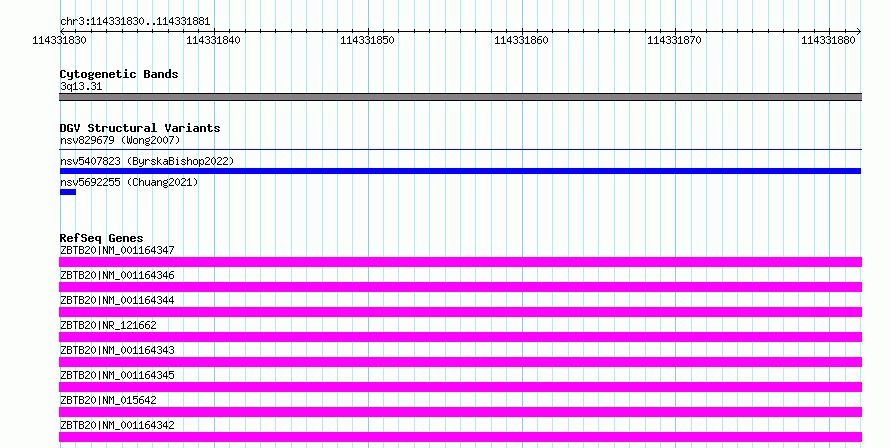Select ruler coordinate 114331860
Screen dimensions: 890x448
click(521, 40)
